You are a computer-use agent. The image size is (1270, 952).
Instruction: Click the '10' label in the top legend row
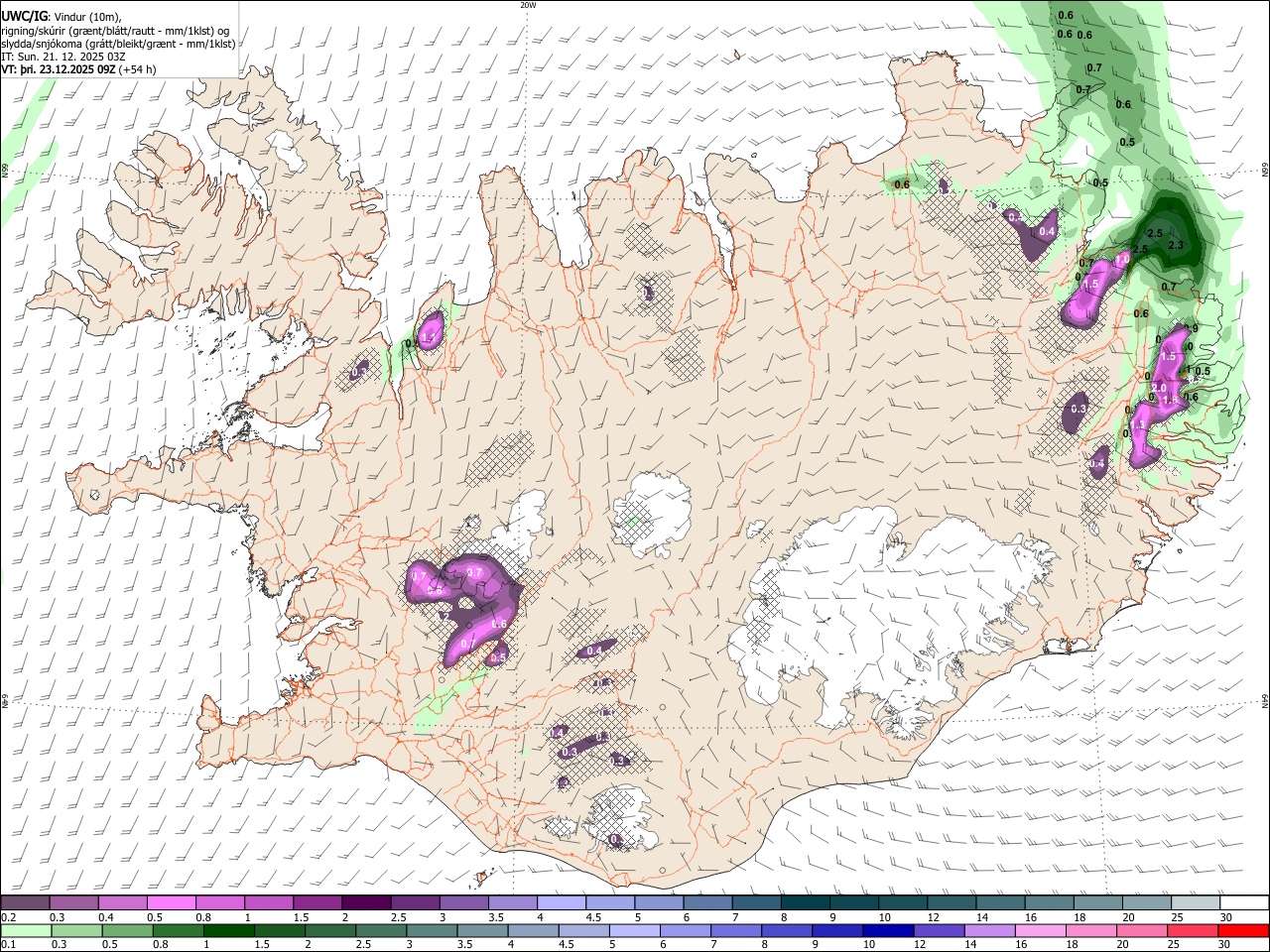point(885,917)
